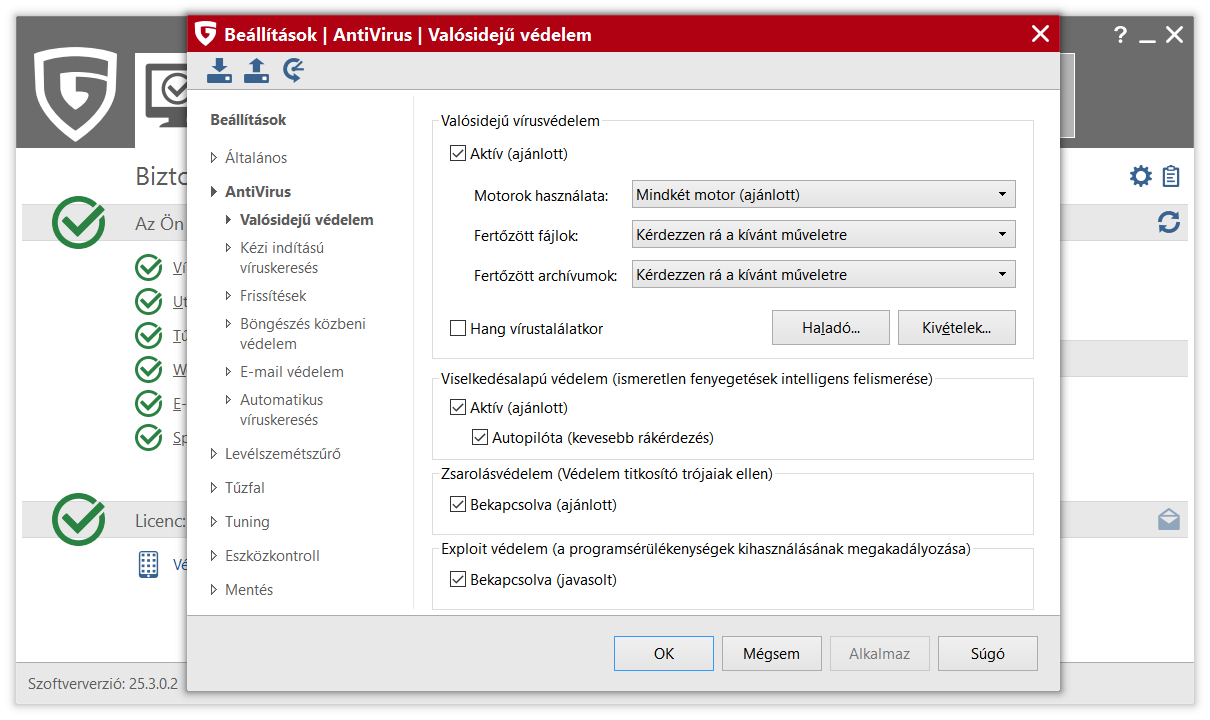Click the reset settings circular arrow icon

click(x=293, y=70)
